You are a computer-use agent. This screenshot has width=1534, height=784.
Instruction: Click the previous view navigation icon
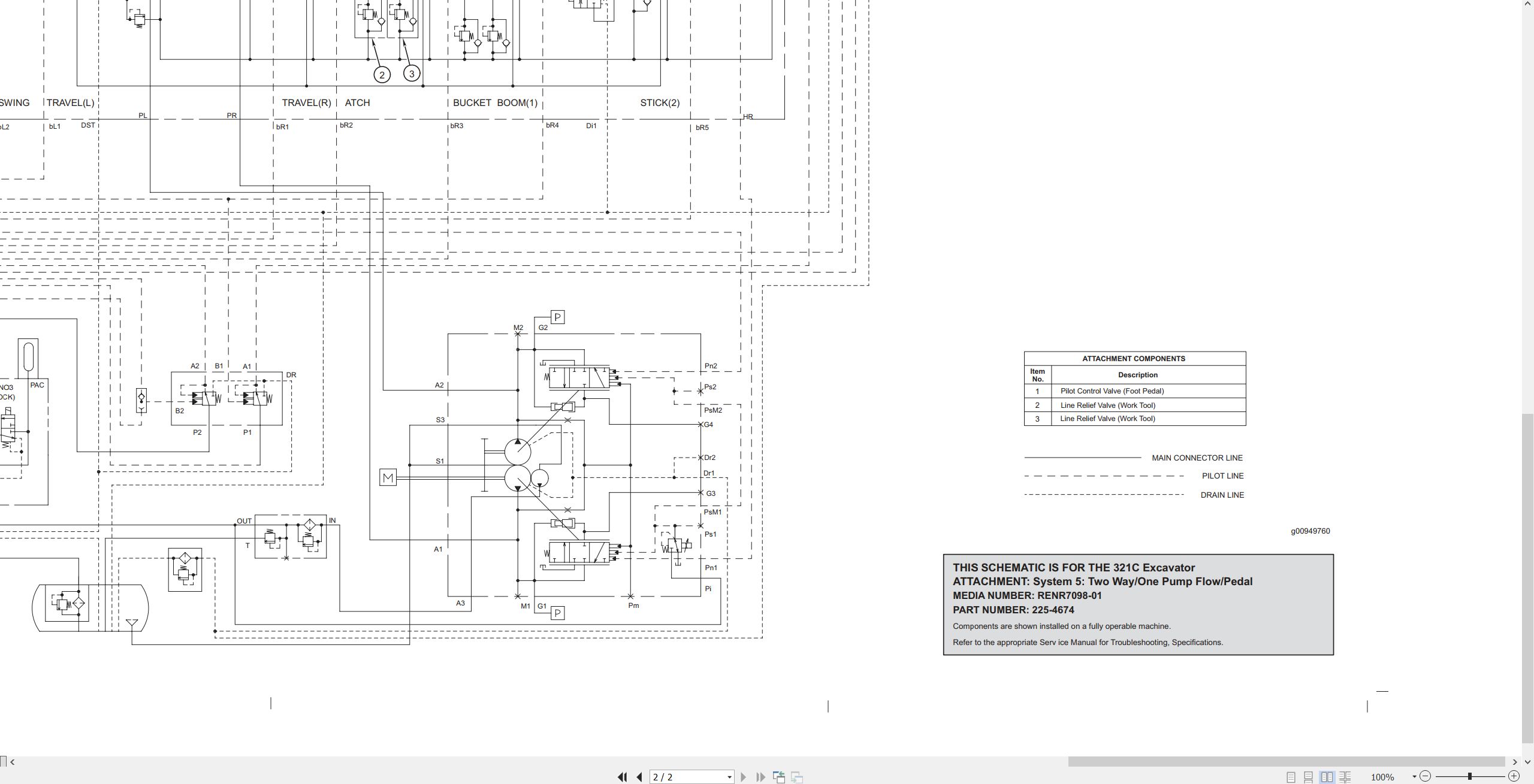(779, 777)
